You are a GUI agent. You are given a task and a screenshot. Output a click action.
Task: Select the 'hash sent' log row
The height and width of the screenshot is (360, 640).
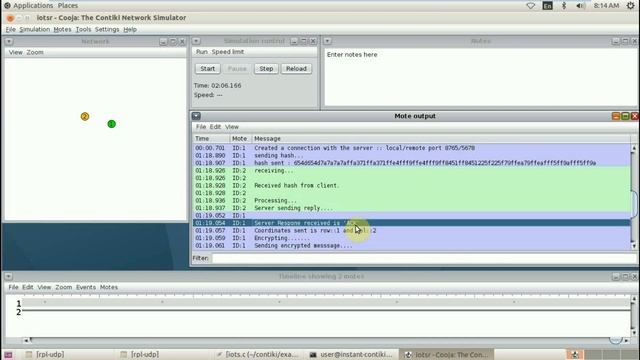pyautogui.click(x=411, y=163)
